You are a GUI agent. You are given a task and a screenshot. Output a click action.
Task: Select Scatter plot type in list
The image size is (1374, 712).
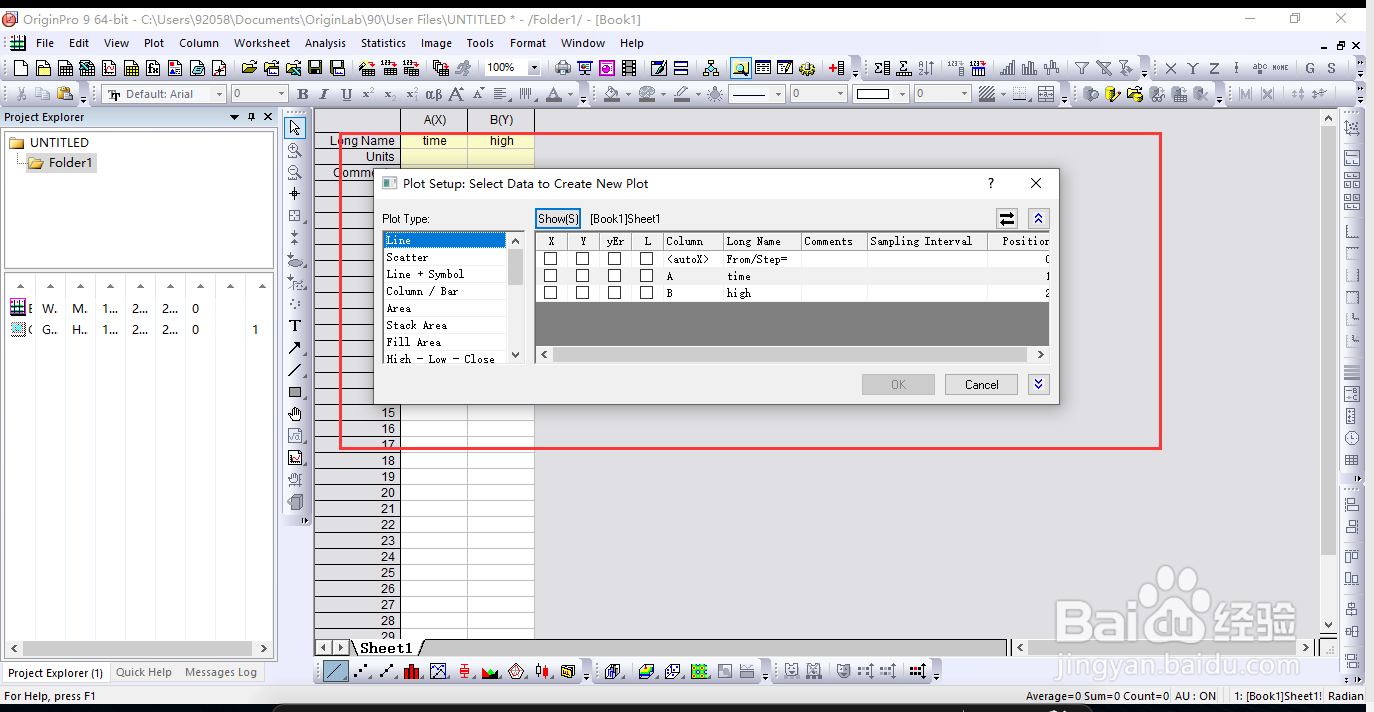[445, 257]
